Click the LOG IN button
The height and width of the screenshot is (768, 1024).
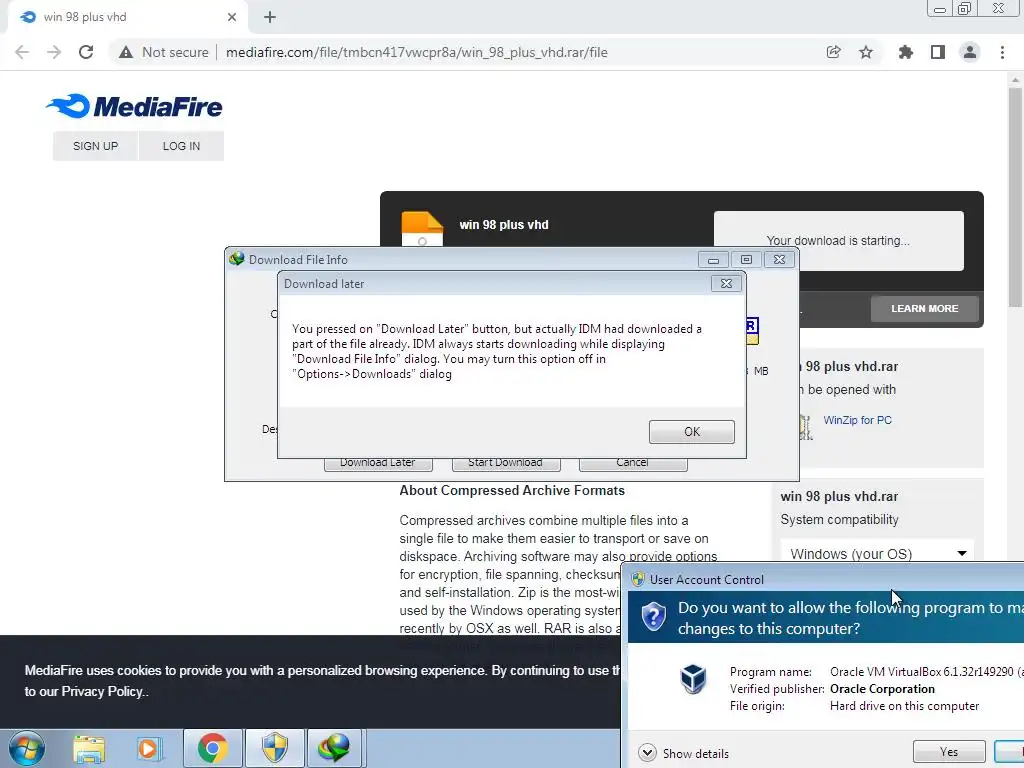coord(181,146)
